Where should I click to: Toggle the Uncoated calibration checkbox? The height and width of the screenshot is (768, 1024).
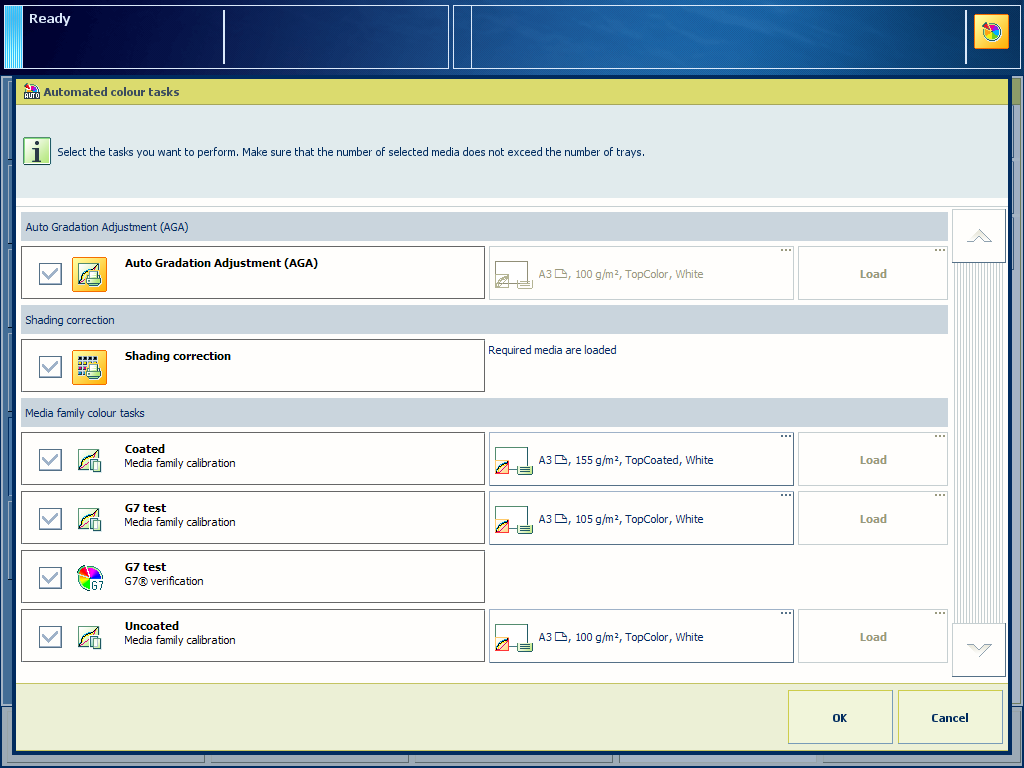(50, 637)
